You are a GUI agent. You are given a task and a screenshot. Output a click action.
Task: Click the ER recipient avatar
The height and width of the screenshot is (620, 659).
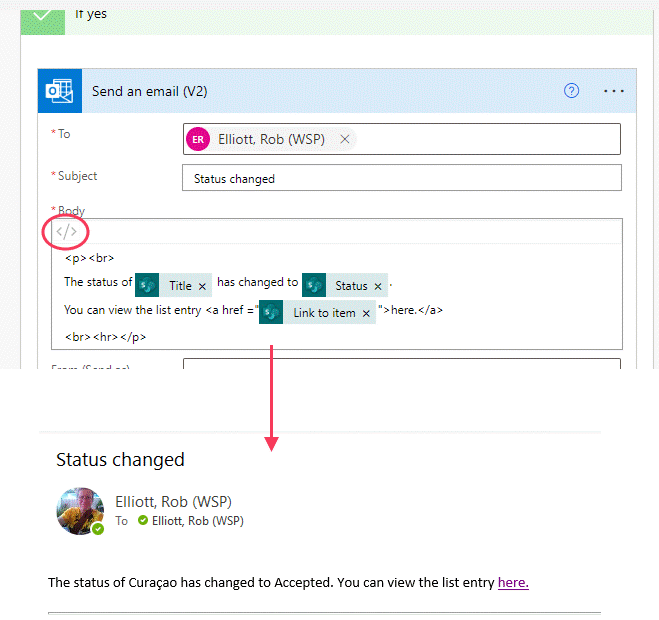click(x=198, y=139)
